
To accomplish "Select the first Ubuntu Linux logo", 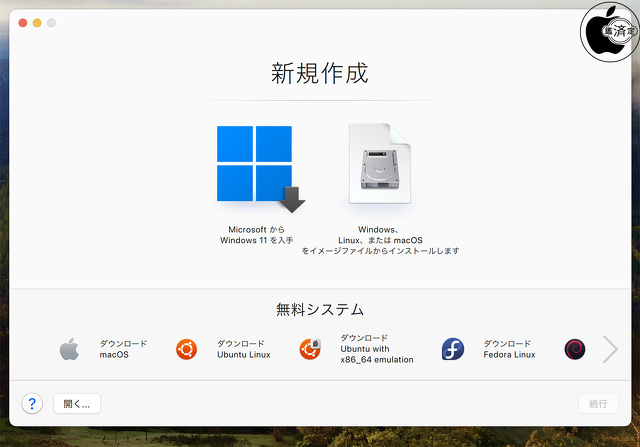I will pyautogui.click(x=187, y=349).
